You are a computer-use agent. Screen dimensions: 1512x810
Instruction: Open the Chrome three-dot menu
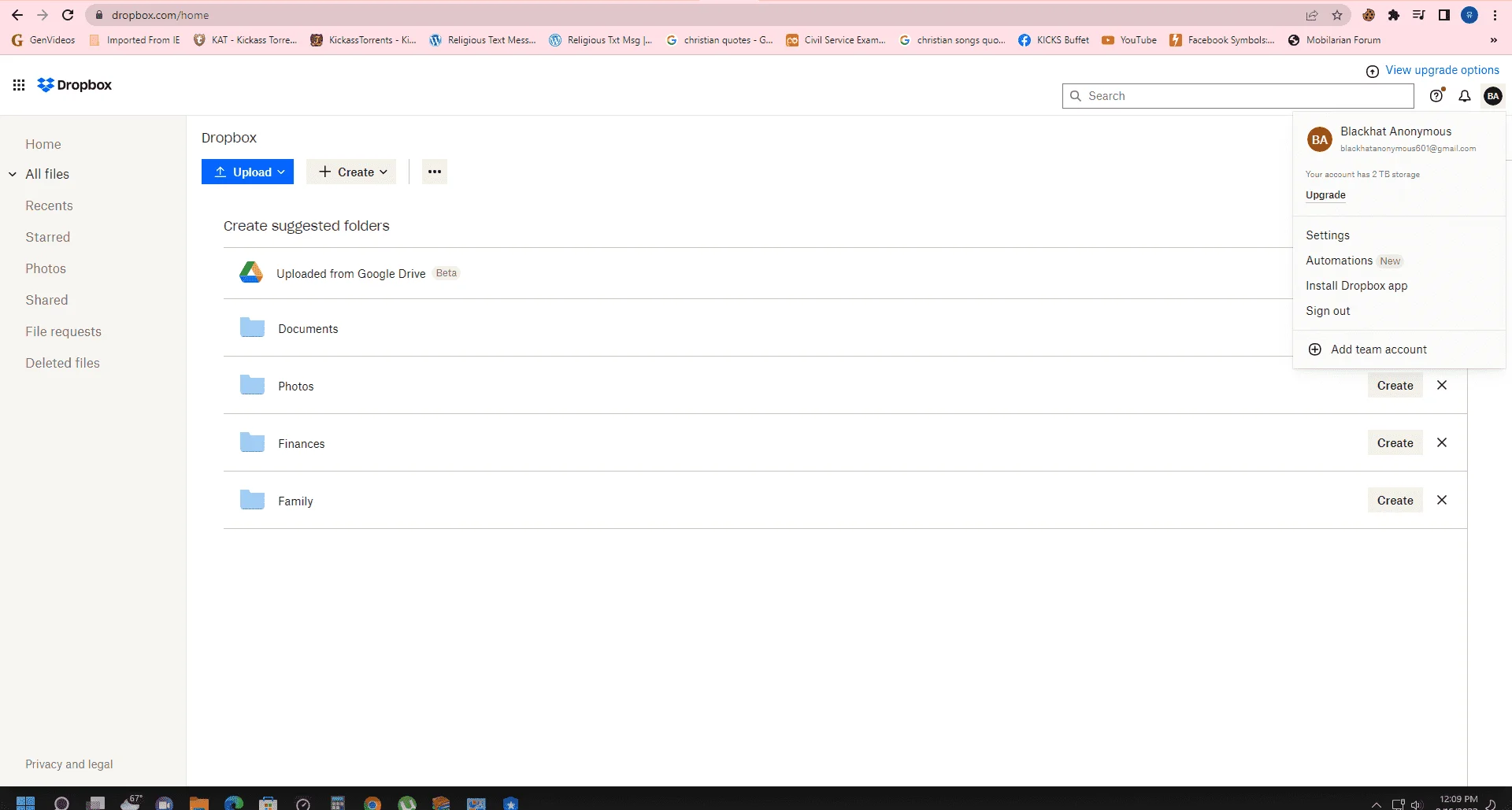[1495, 15]
